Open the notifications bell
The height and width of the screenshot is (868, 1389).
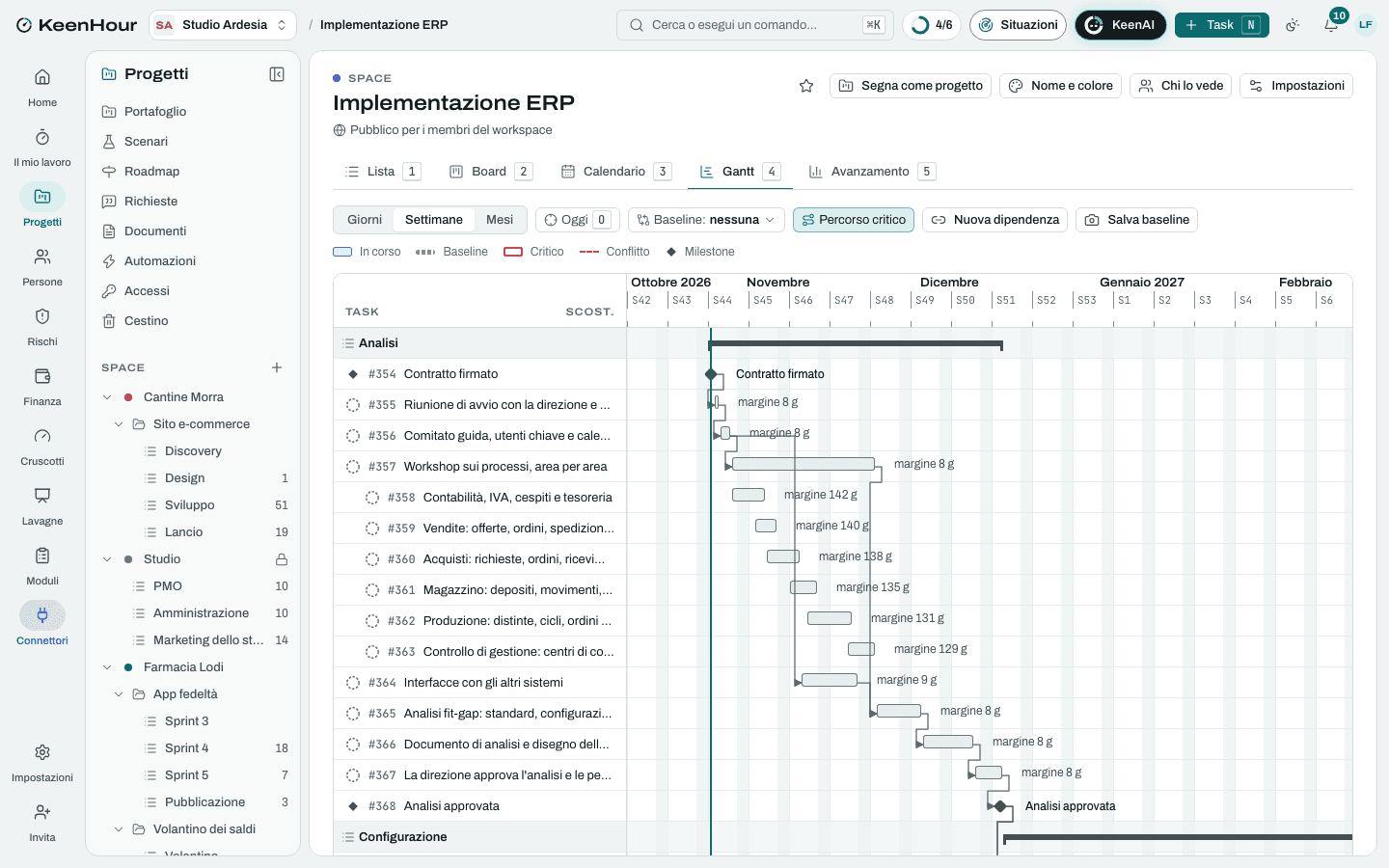(x=1331, y=25)
